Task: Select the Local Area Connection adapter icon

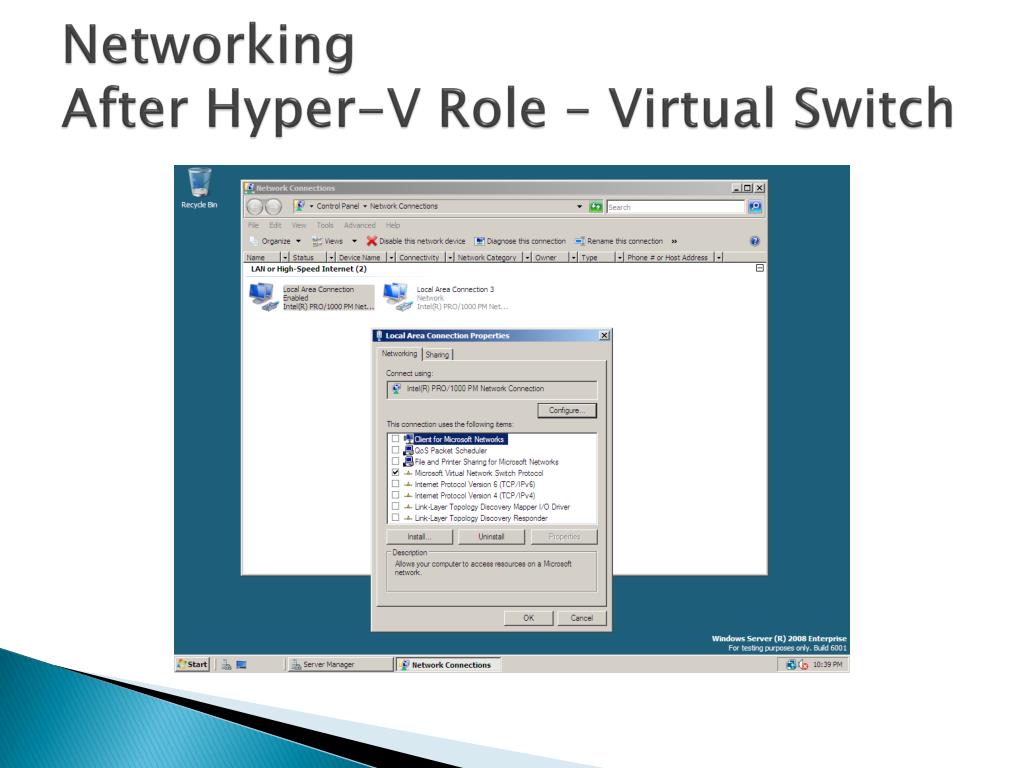Action: [263, 297]
